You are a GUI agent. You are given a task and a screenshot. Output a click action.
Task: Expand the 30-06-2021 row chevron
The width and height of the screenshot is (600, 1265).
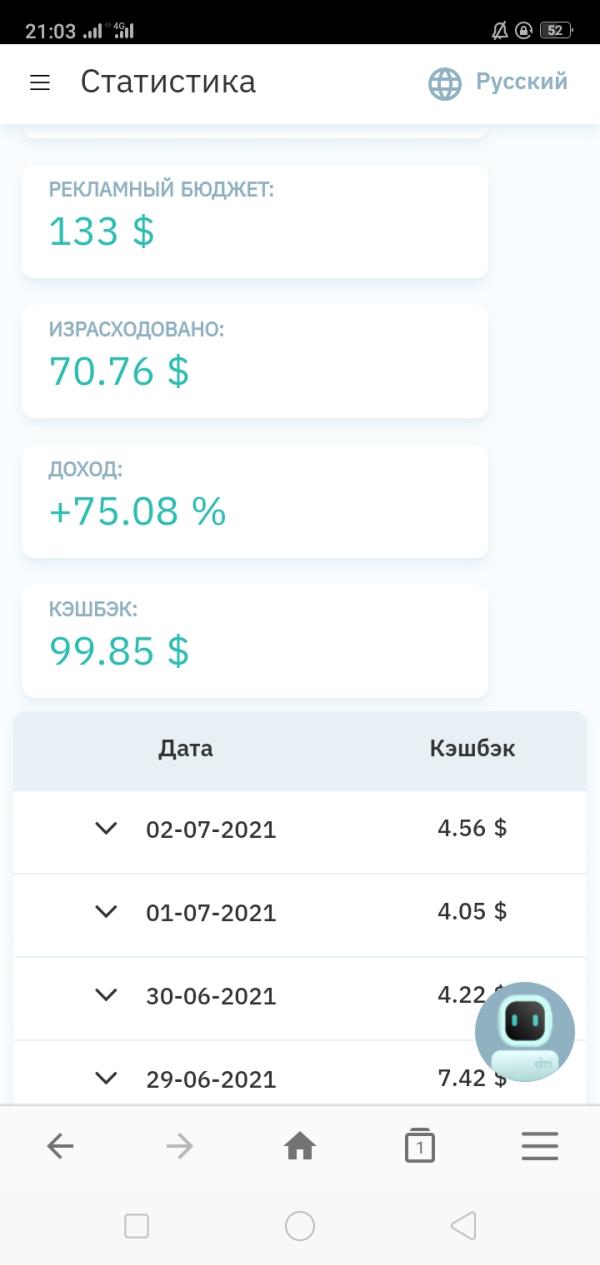point(106,994)
